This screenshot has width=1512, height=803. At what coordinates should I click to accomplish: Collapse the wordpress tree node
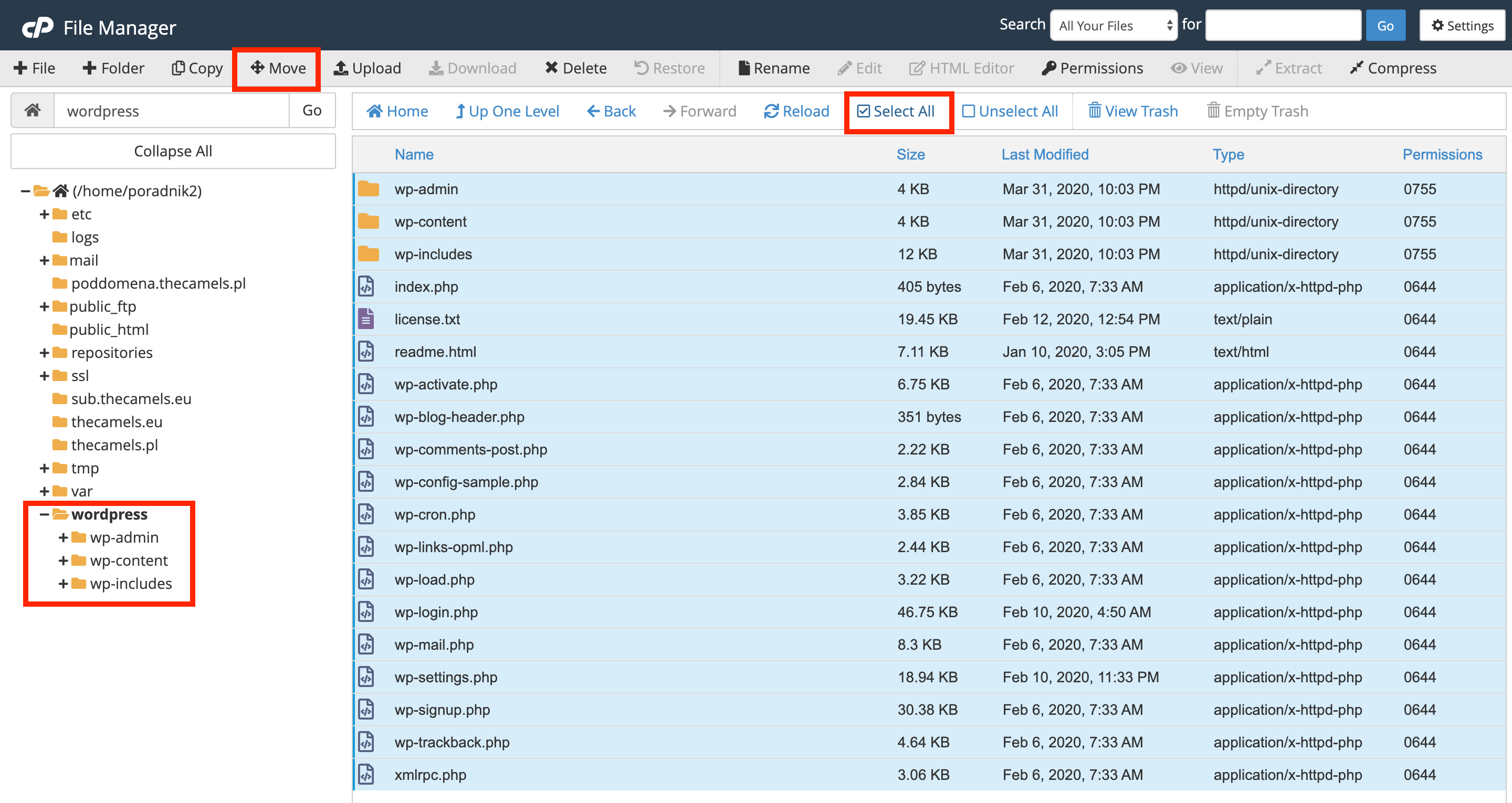tap(44, 514)
